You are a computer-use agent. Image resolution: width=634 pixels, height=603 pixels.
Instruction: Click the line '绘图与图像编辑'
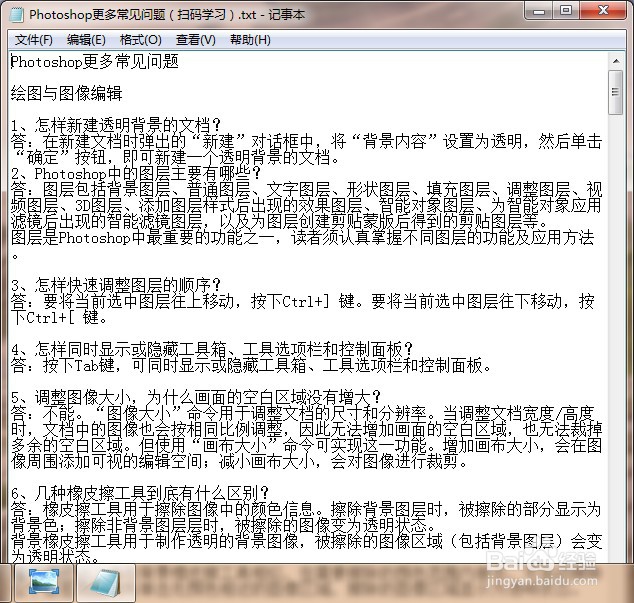pos(66,93)
